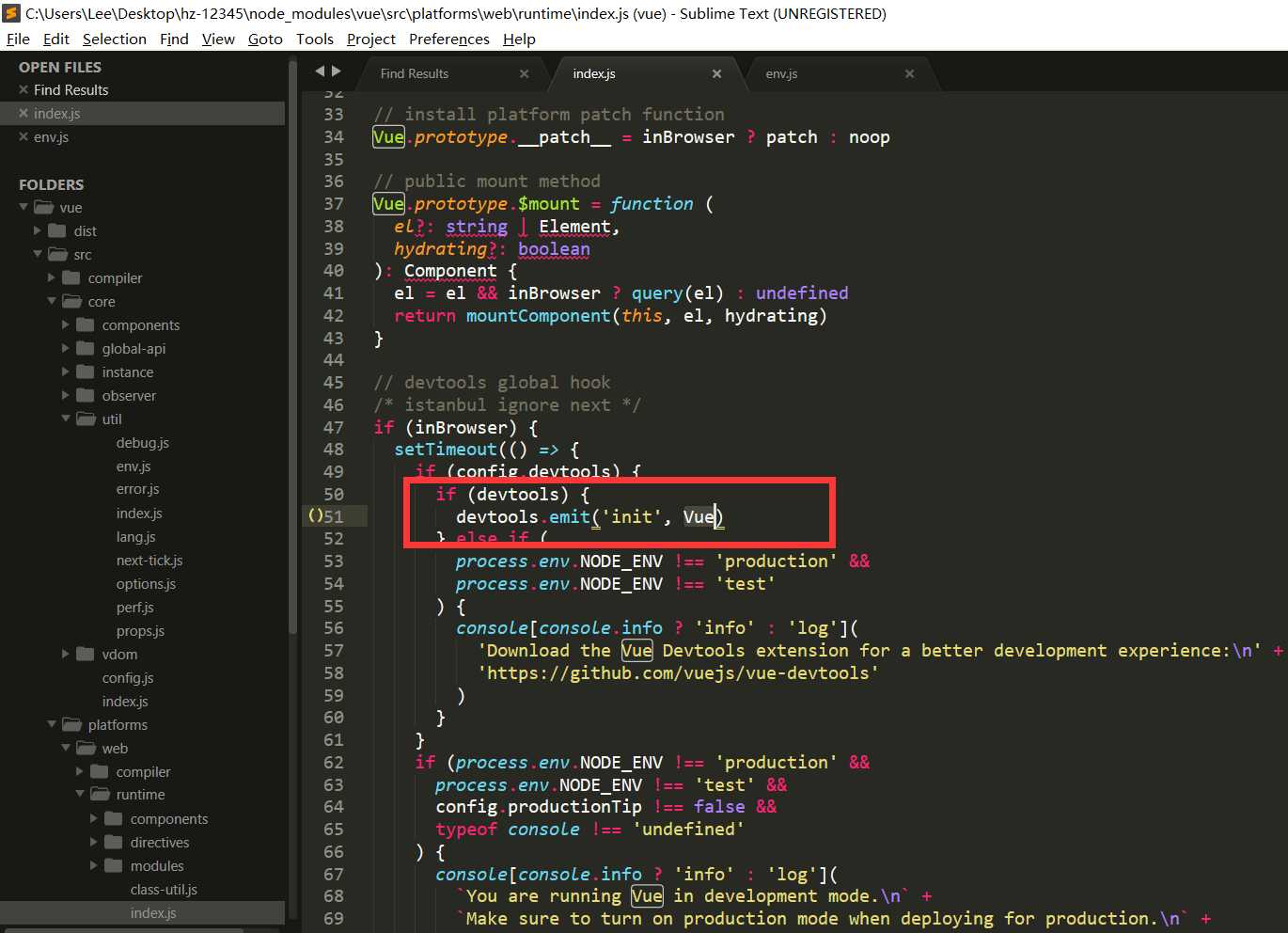Open props.js in the sidebar

click(140, 630)
